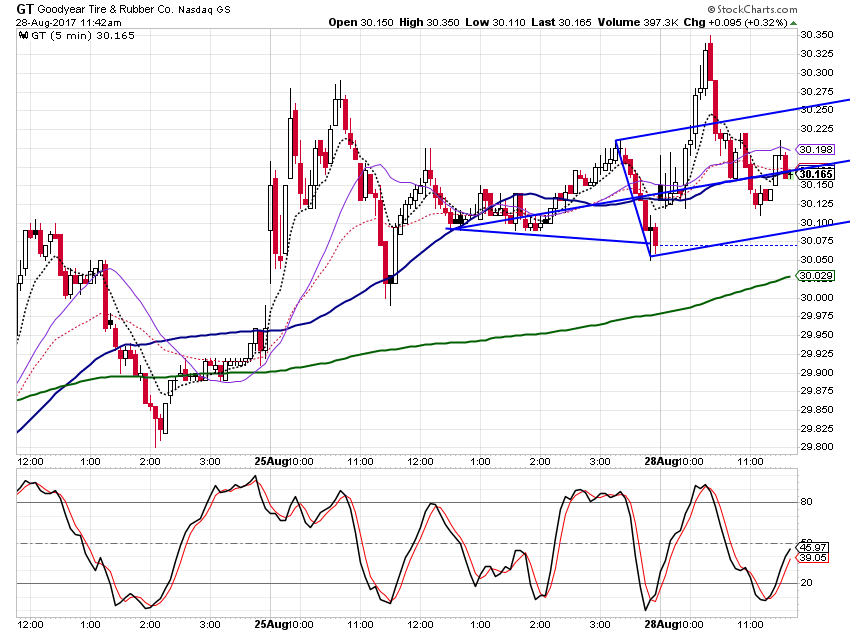Click the 45.97 stochastic value tag
The height and width of the screenshot is (633, 850).
click(x=813, y=548)
